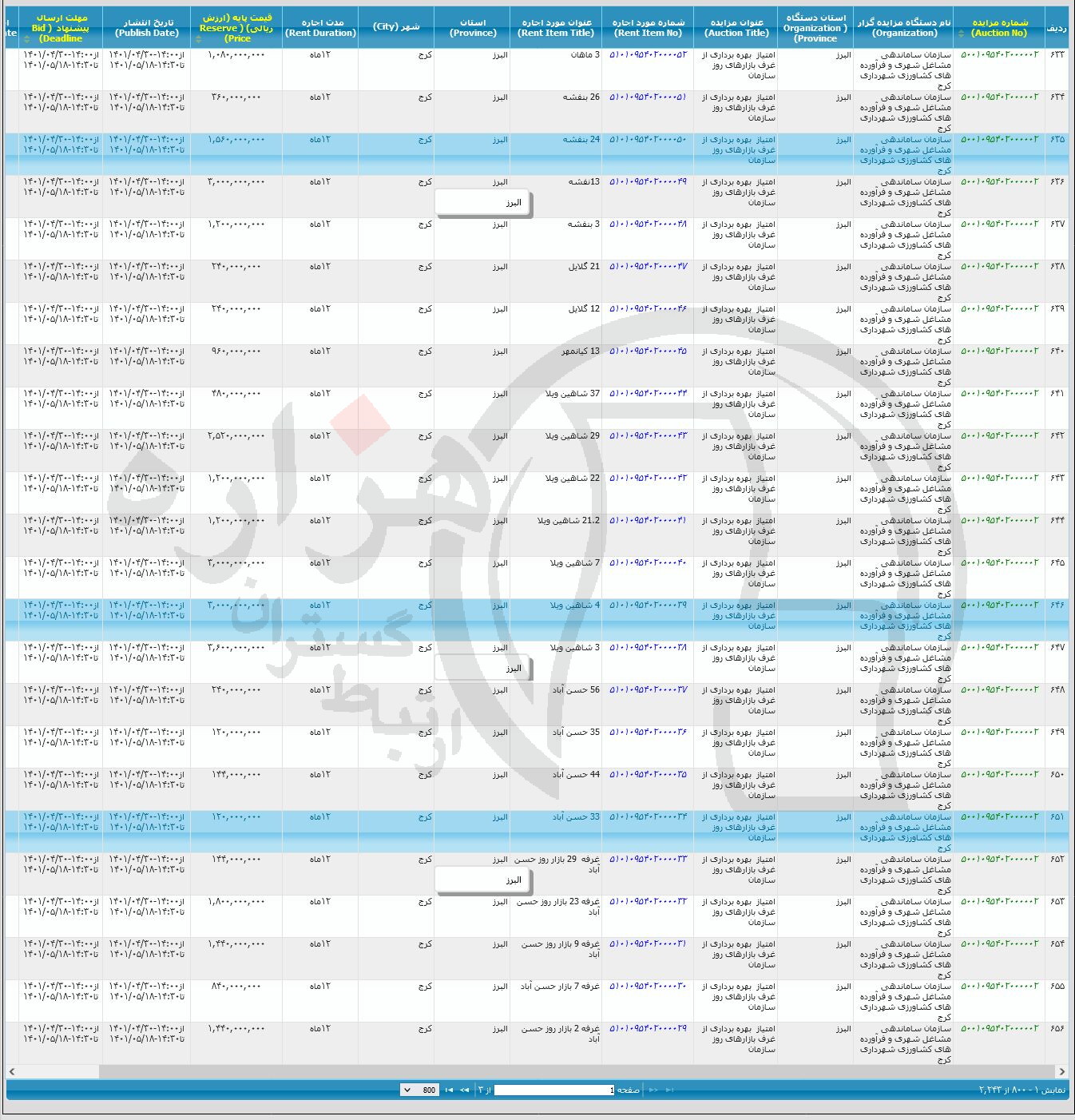The height and width of the screenshot is (1120, 1075).
Task: Open the rows-per-page dropdown showing 800
Action: (x=418, y=1090)
